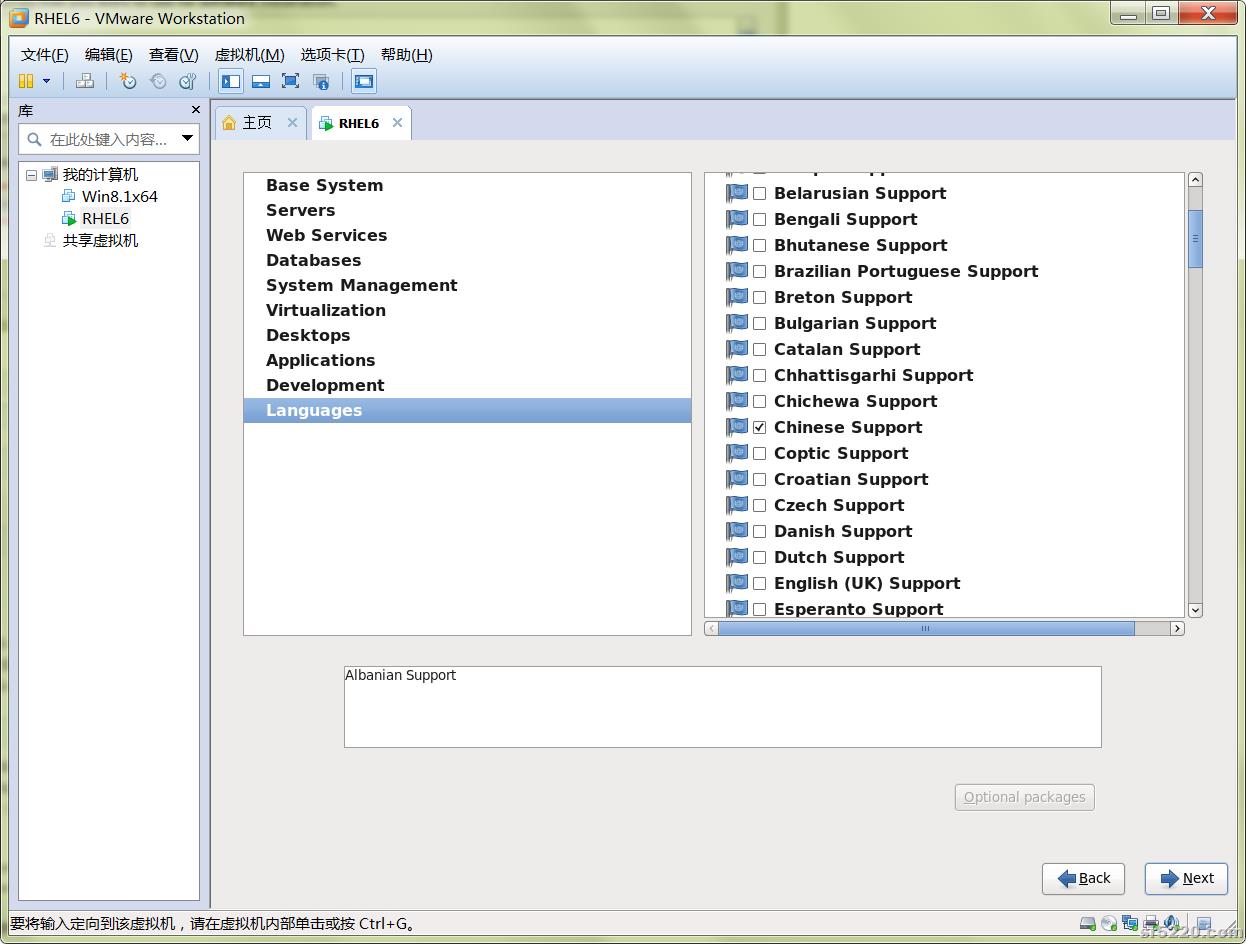The width and height of the screenshot is (1246, 944).
Task: Click the suspend (pause) VM toolbar button
Action: click(26, 81)
